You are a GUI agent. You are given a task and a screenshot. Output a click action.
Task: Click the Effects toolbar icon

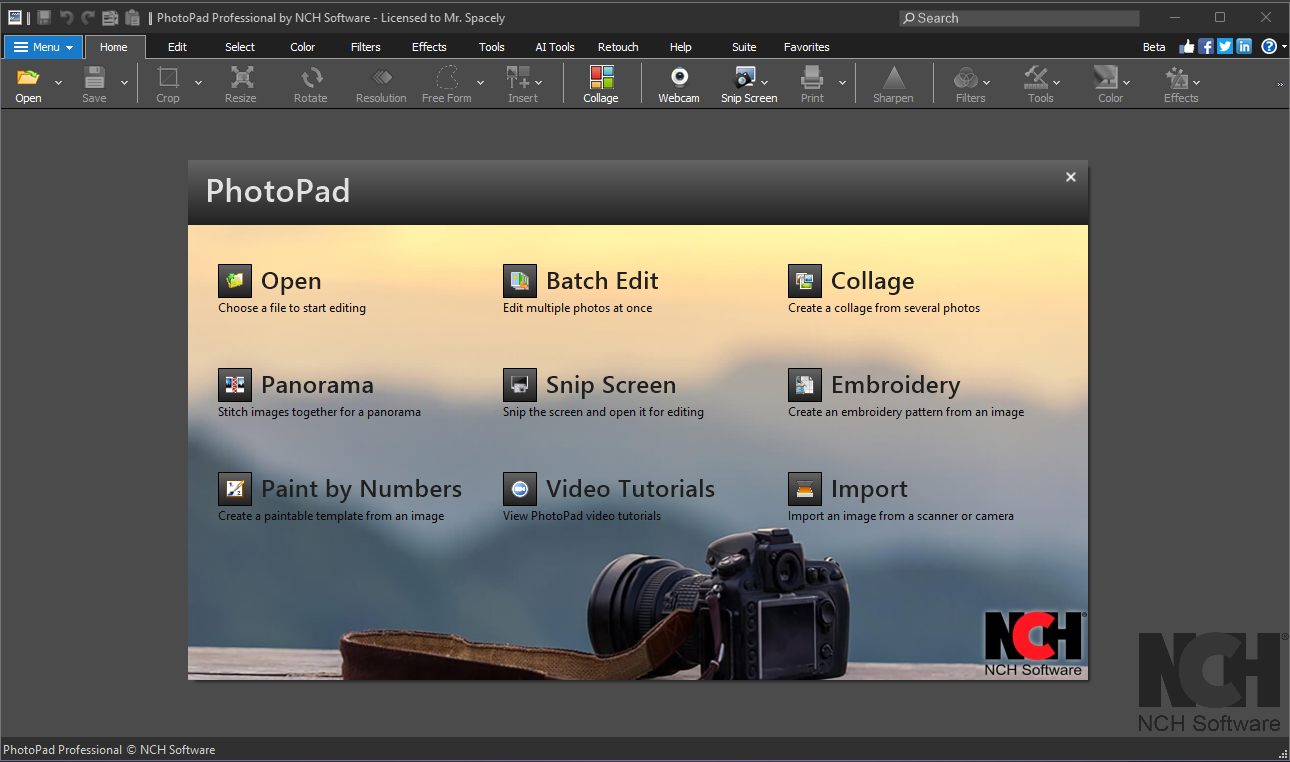point(1177,78)
